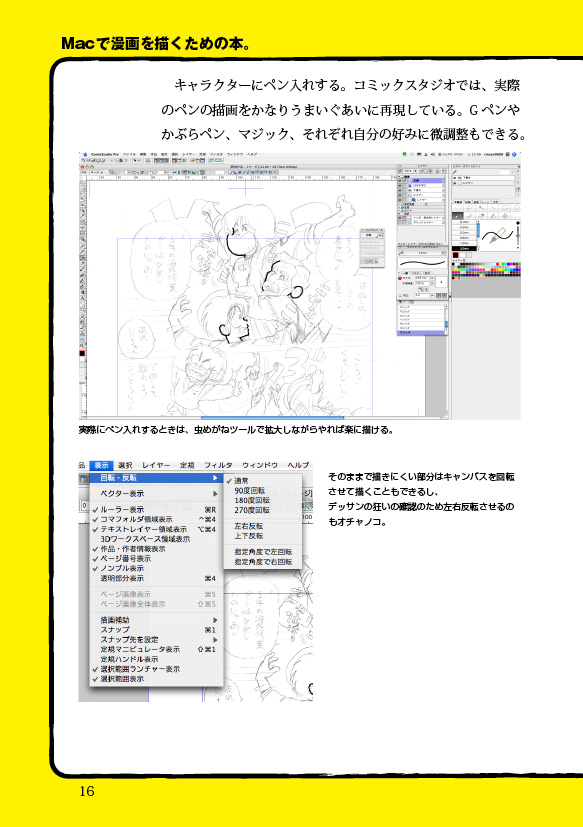
Task: Open the レイヤー menu in the menu bar
Action: tap(156, 465)
